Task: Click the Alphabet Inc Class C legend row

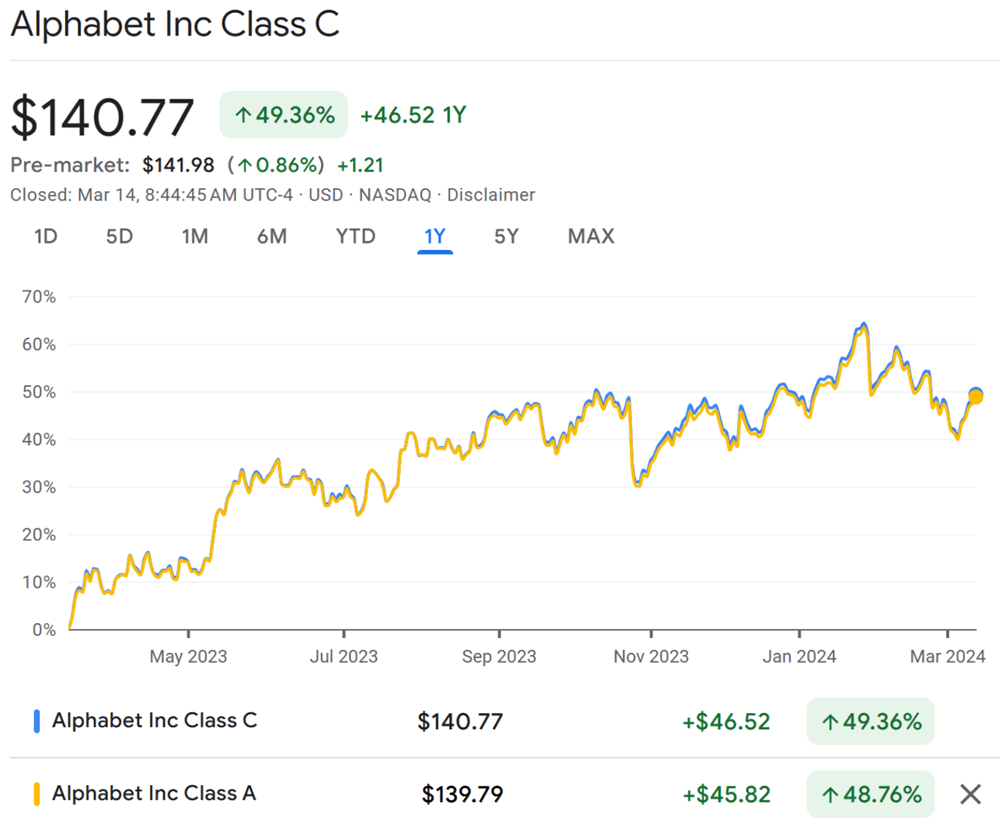Action: (154, 720)
